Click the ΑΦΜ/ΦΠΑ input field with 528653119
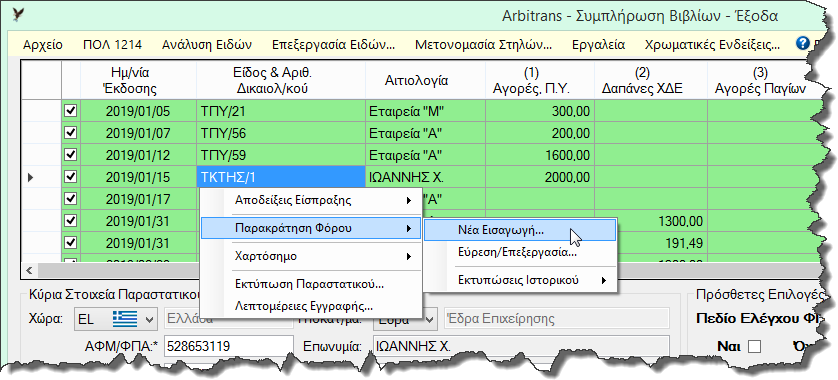The image size is (838, 380). pyautogui.click(x=228, y=346)
